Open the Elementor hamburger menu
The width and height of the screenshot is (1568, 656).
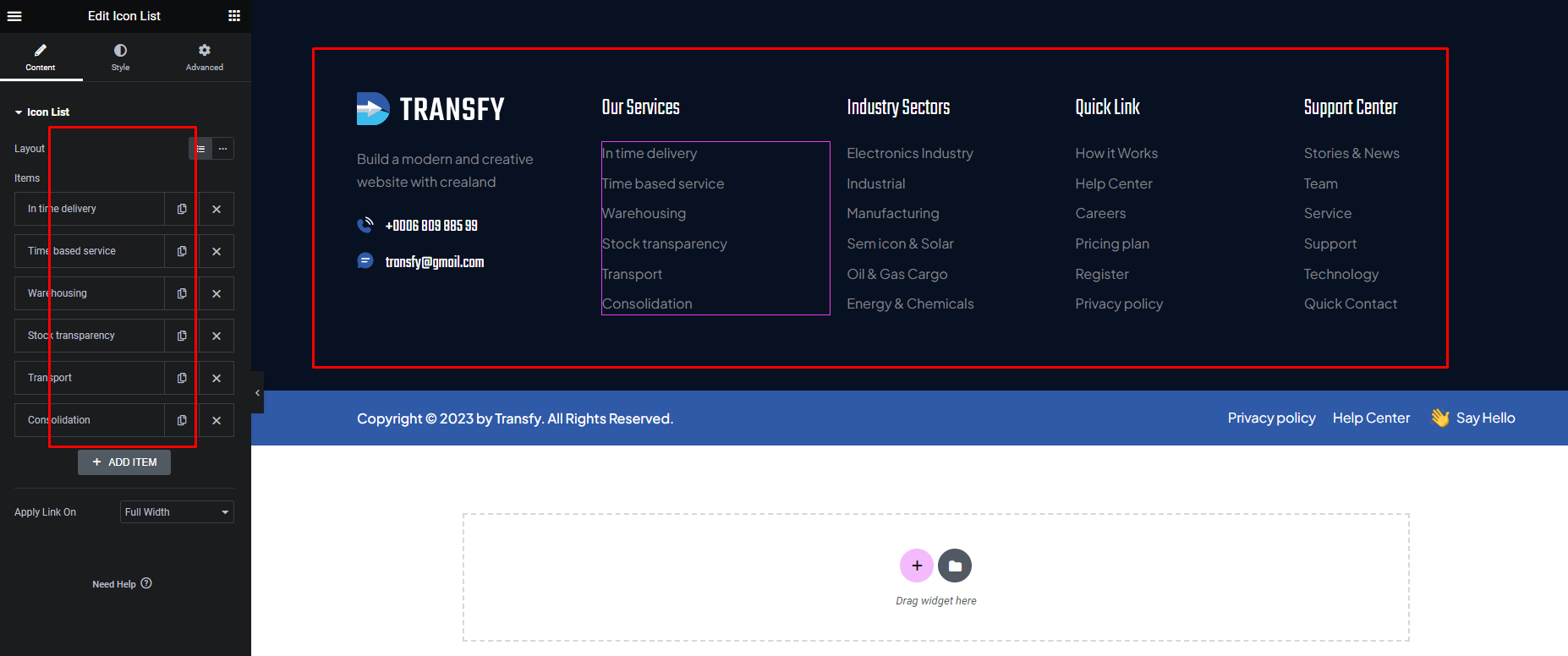(14, 16)
